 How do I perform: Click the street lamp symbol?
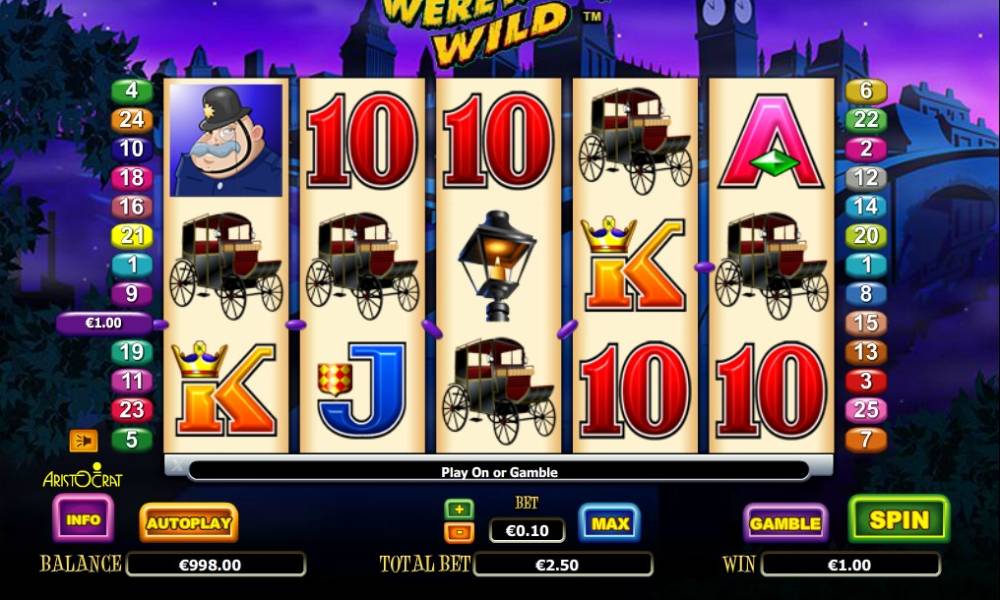point(497,265)
